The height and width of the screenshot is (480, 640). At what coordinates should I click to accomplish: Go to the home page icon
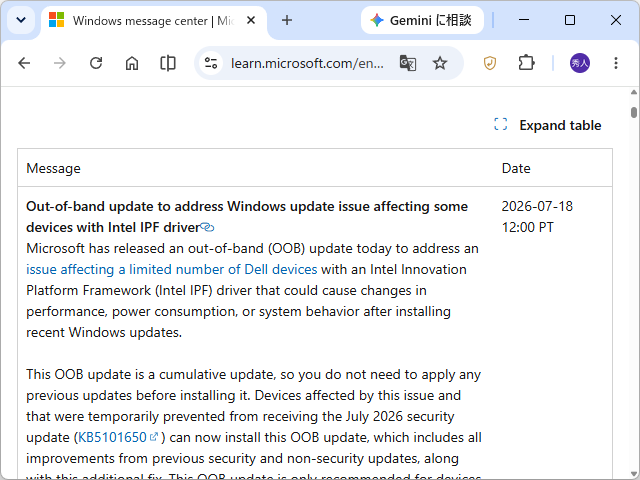(x=132, y=63)
